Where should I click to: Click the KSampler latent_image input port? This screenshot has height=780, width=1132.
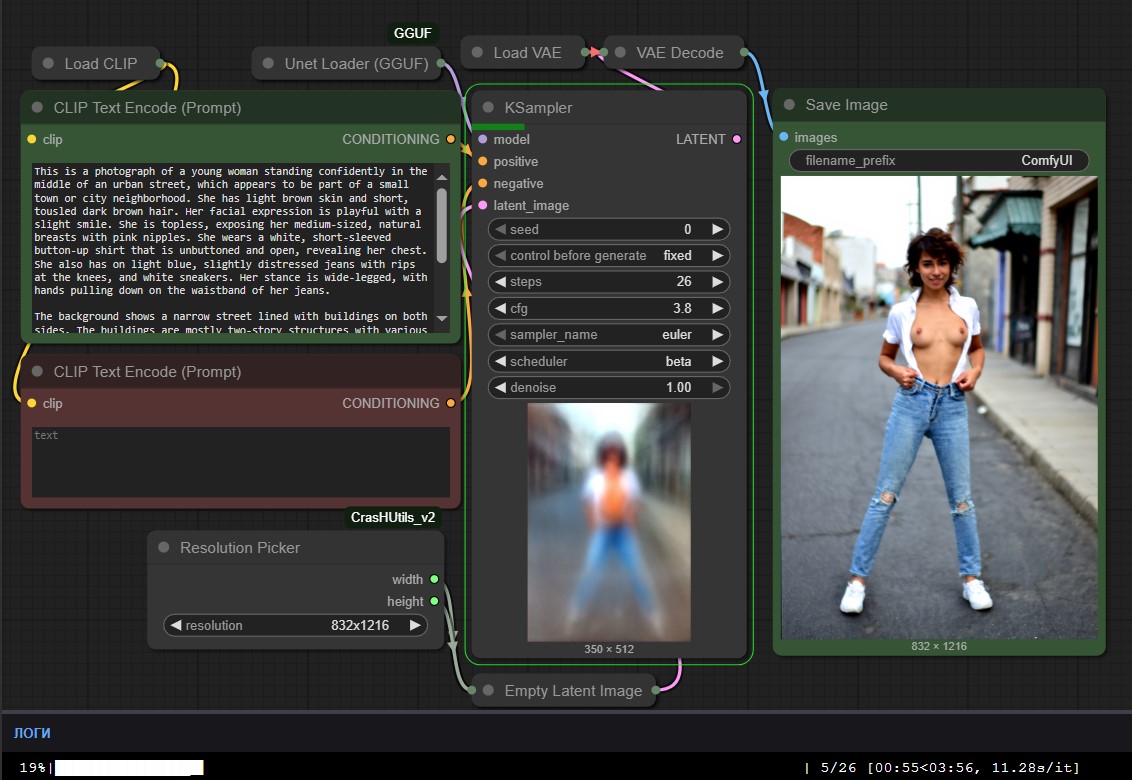[483, 205]
